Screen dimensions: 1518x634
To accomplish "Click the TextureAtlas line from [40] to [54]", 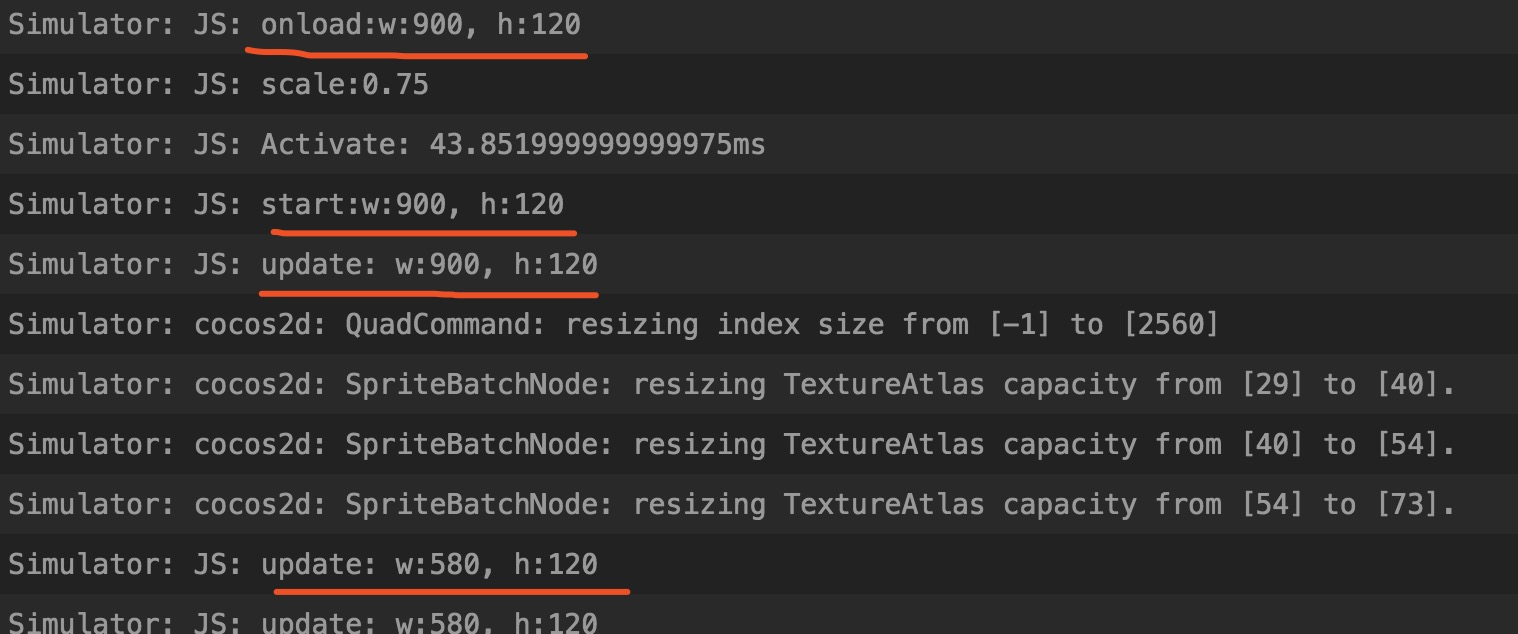I will (x=900, y=445).
